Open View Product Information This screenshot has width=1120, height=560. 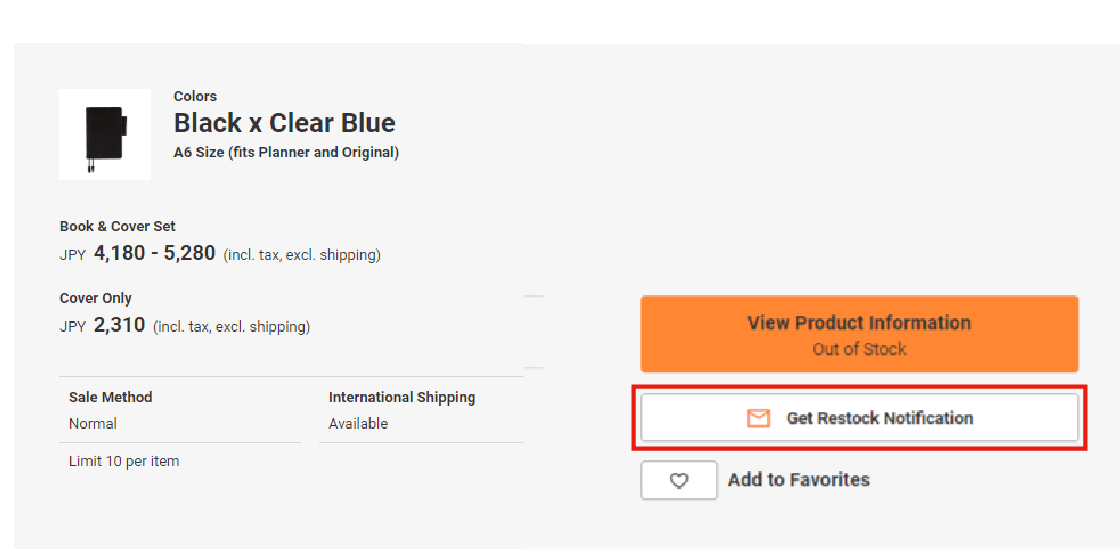pos(859,323)
